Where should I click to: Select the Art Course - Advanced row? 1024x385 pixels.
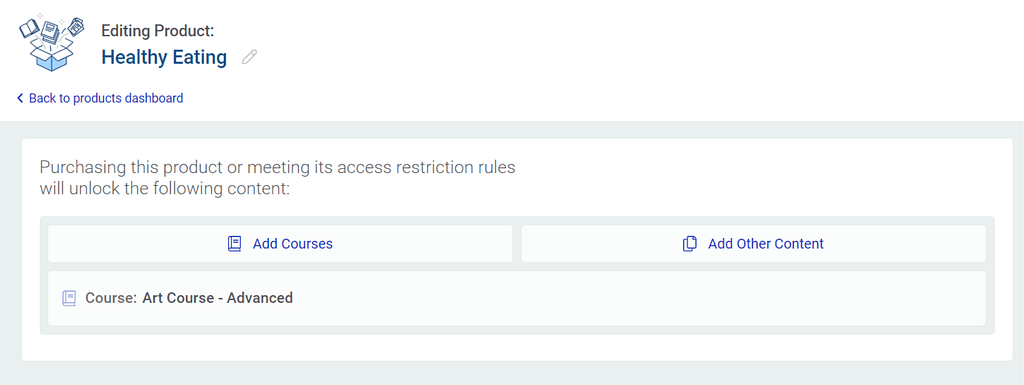click(x=517, y=298)
